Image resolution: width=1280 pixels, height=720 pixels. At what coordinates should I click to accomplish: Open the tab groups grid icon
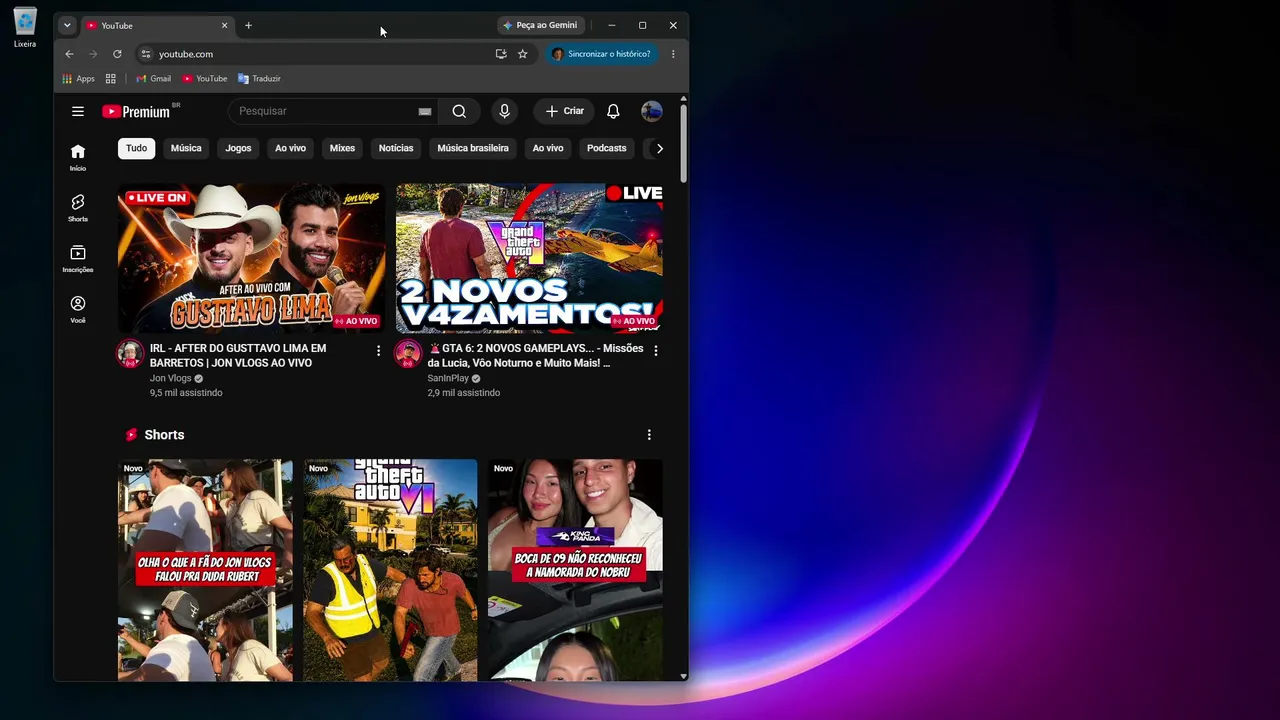point(111,79)
